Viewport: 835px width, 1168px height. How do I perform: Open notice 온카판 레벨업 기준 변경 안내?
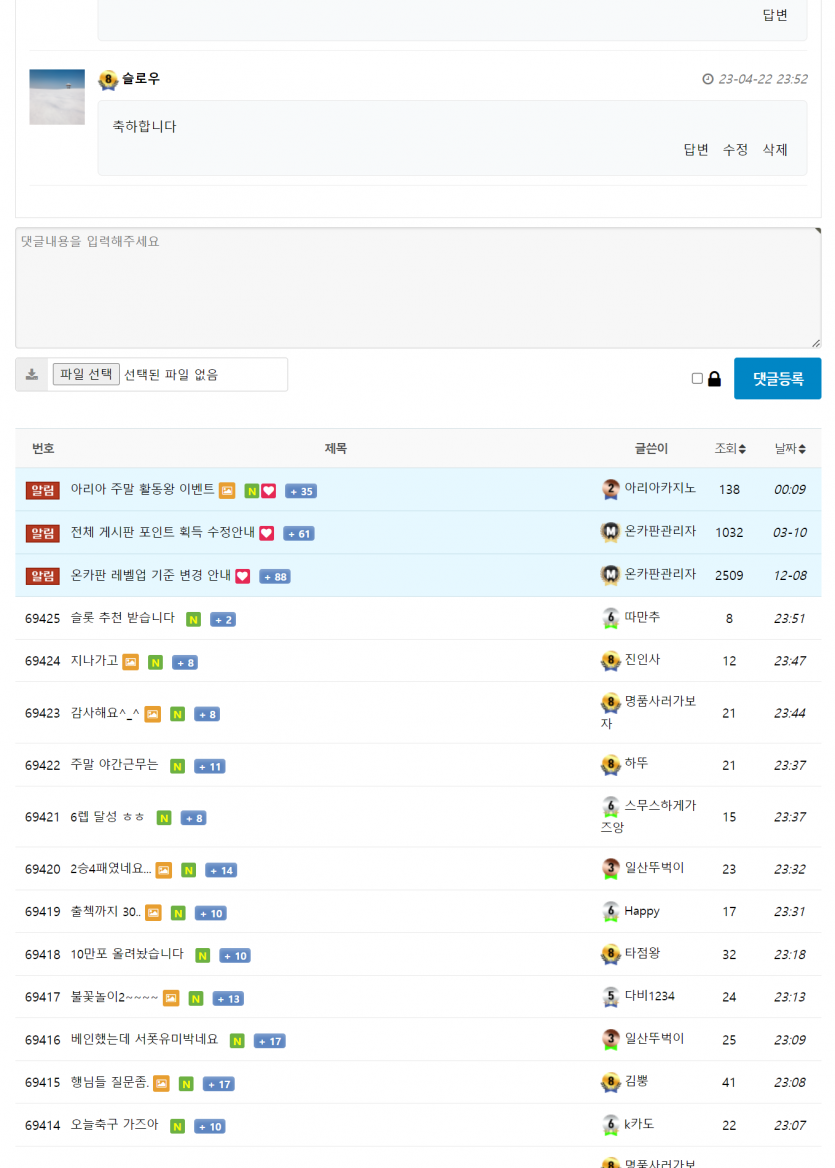click(x=150, y=575)
